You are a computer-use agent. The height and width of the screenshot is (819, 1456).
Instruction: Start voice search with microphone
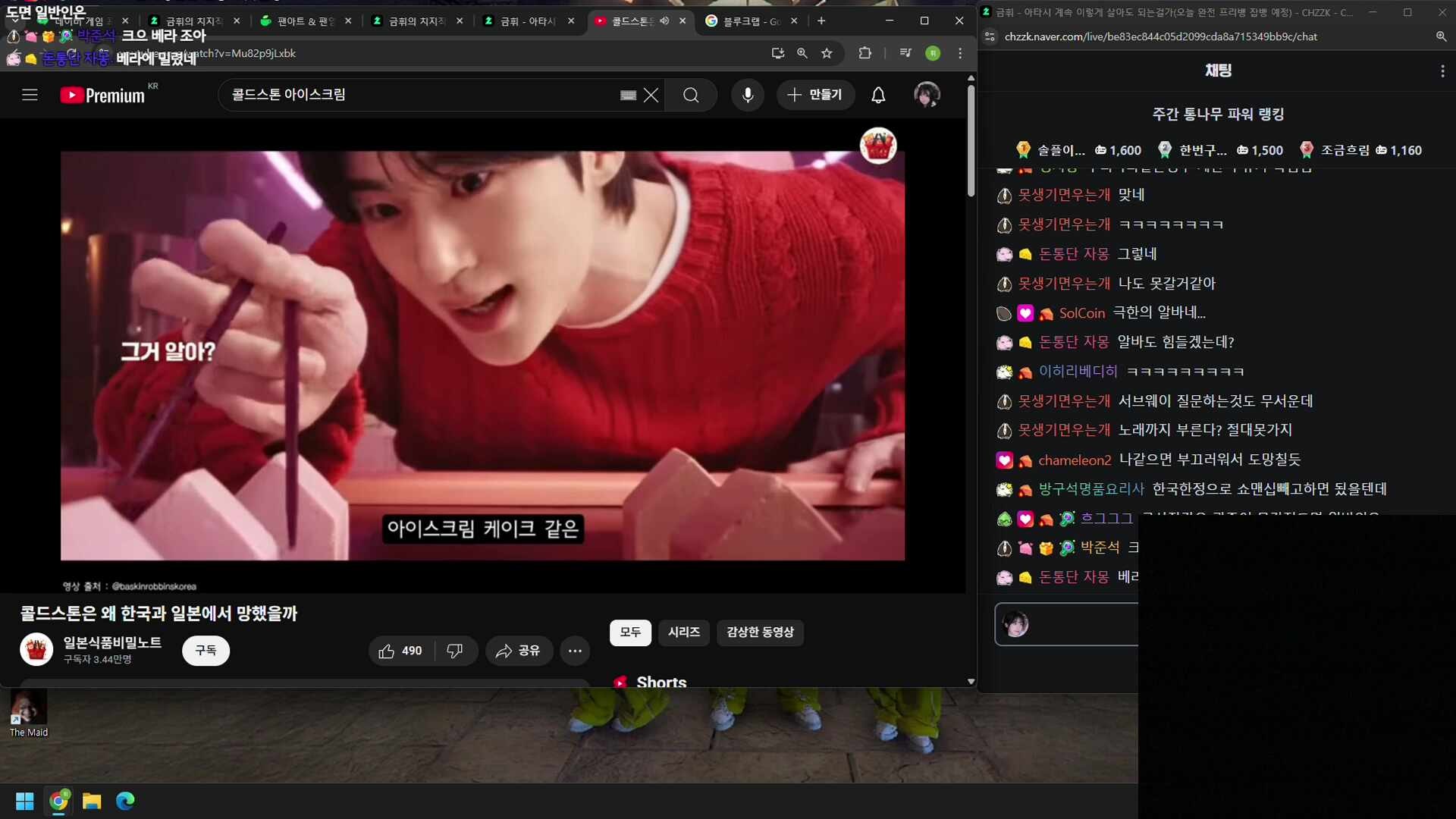click(748, 95)
